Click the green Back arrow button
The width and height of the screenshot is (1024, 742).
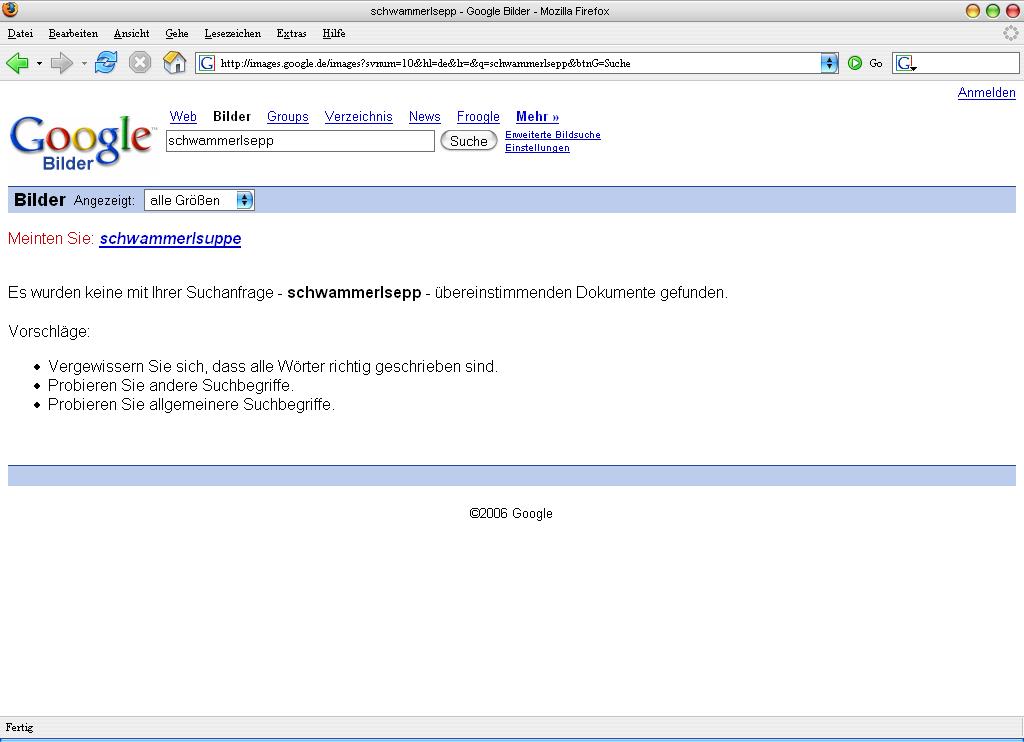coord(18,63)
